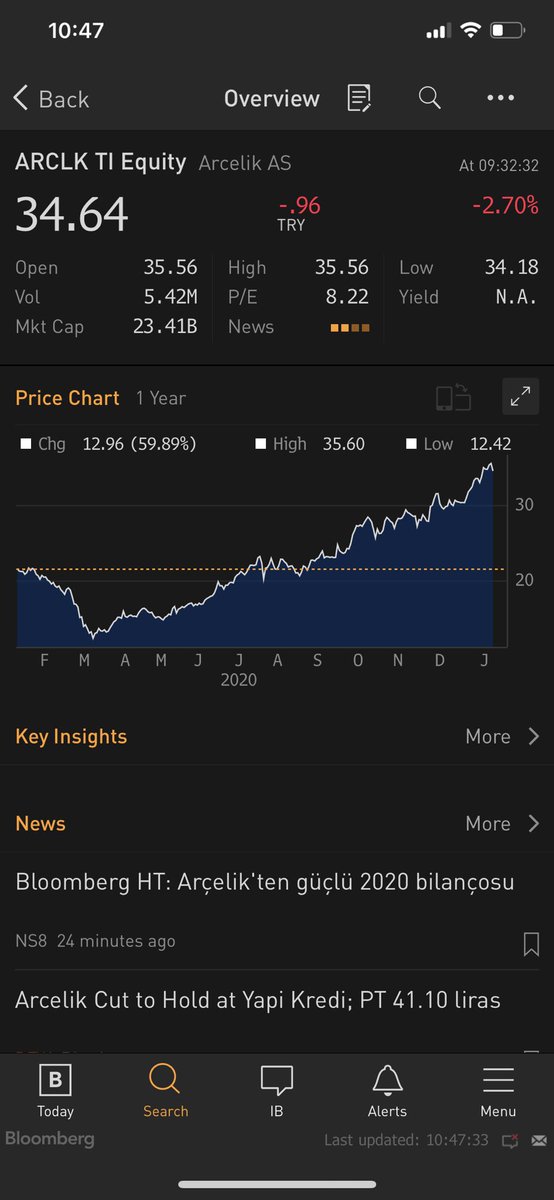Viewport: 554px width, 1200px height.
Task: Tap the connection status icon next to envelope
Action: (x=510, y=1140)
